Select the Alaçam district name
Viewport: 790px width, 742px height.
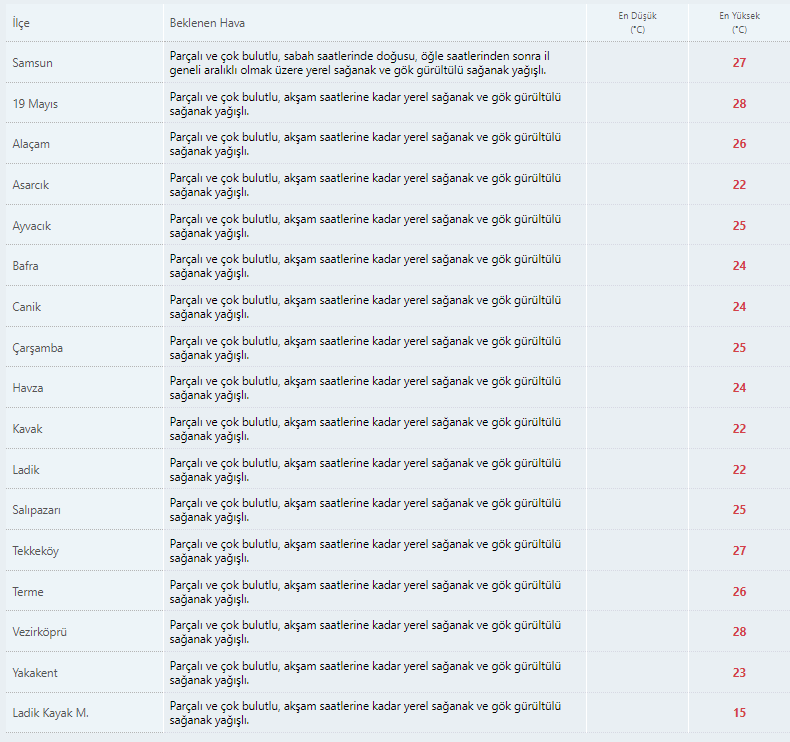(31, 144)
